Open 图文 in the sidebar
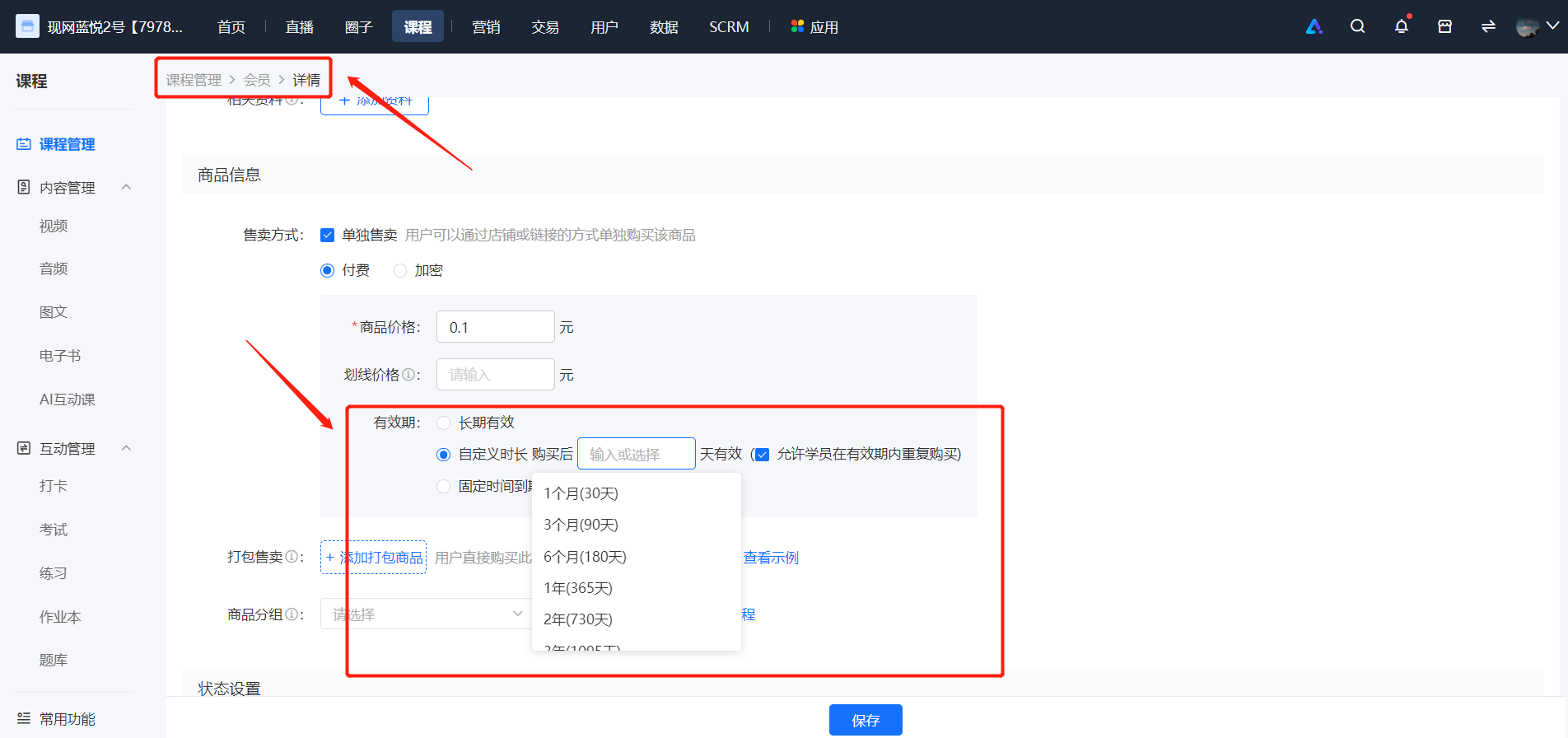Viewport: 1568px width, 738px height. click(x=54, y=312)
